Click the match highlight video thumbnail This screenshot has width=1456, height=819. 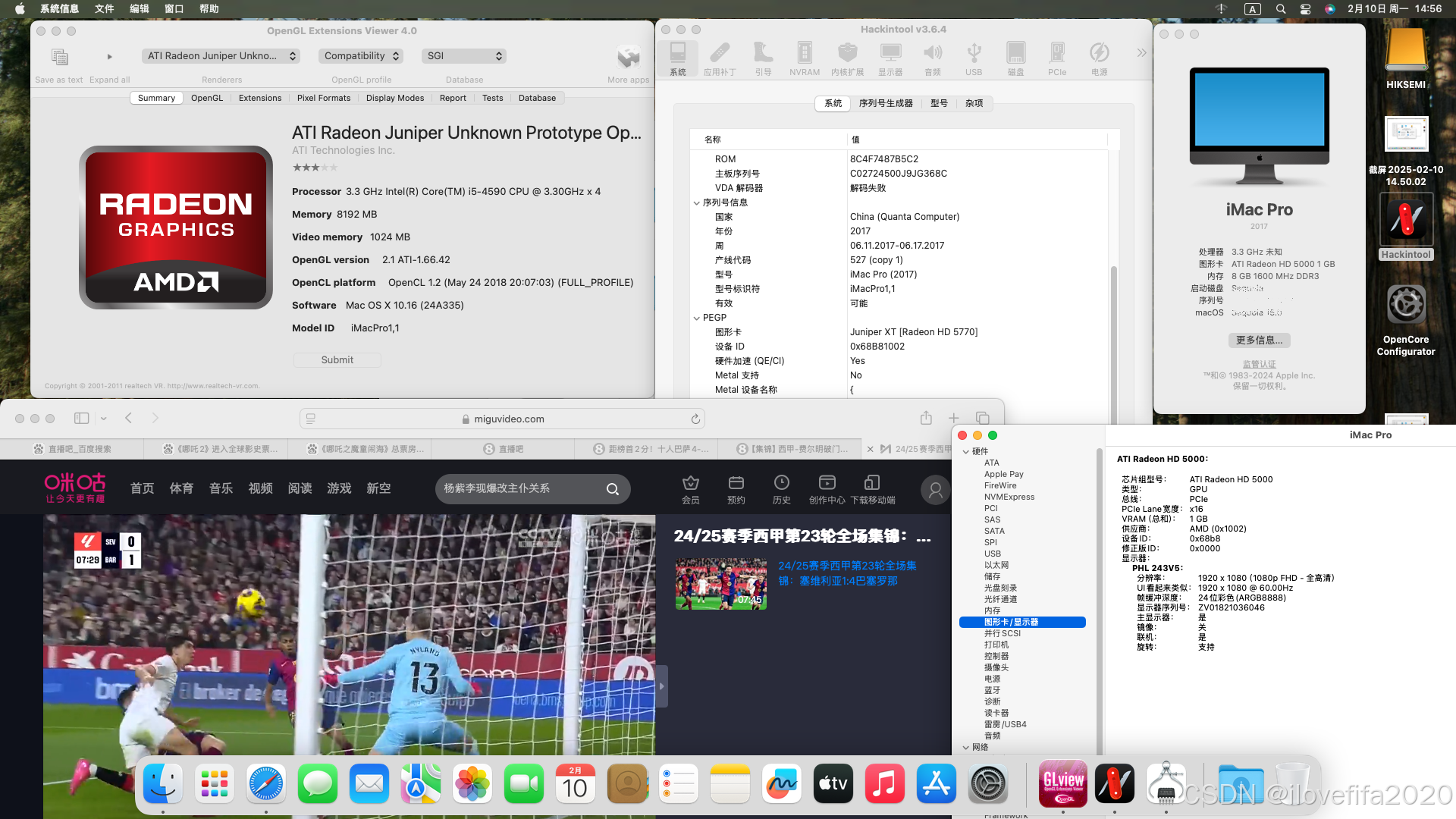click(x=720, y=584)
